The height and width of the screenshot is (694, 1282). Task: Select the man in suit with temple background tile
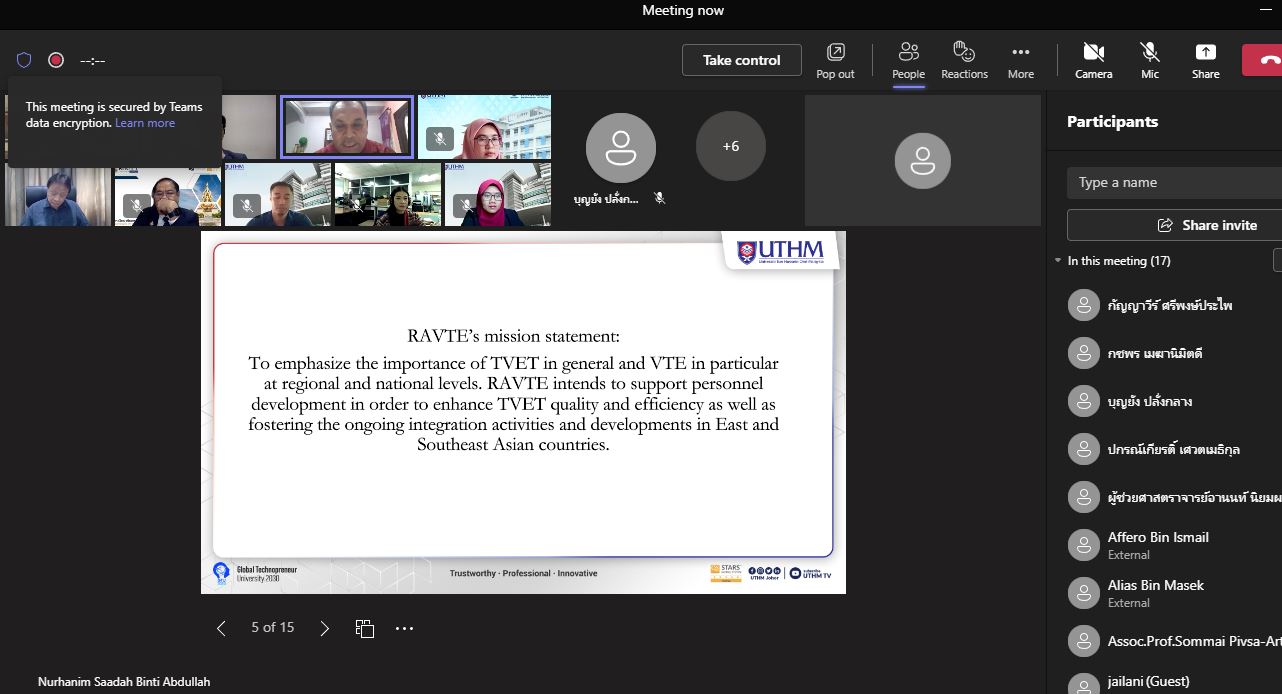tap(168, 194)
